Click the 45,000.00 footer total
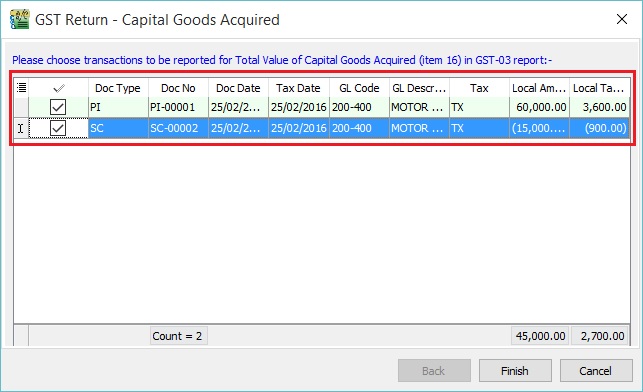643x392 pixels. (540, 336)
